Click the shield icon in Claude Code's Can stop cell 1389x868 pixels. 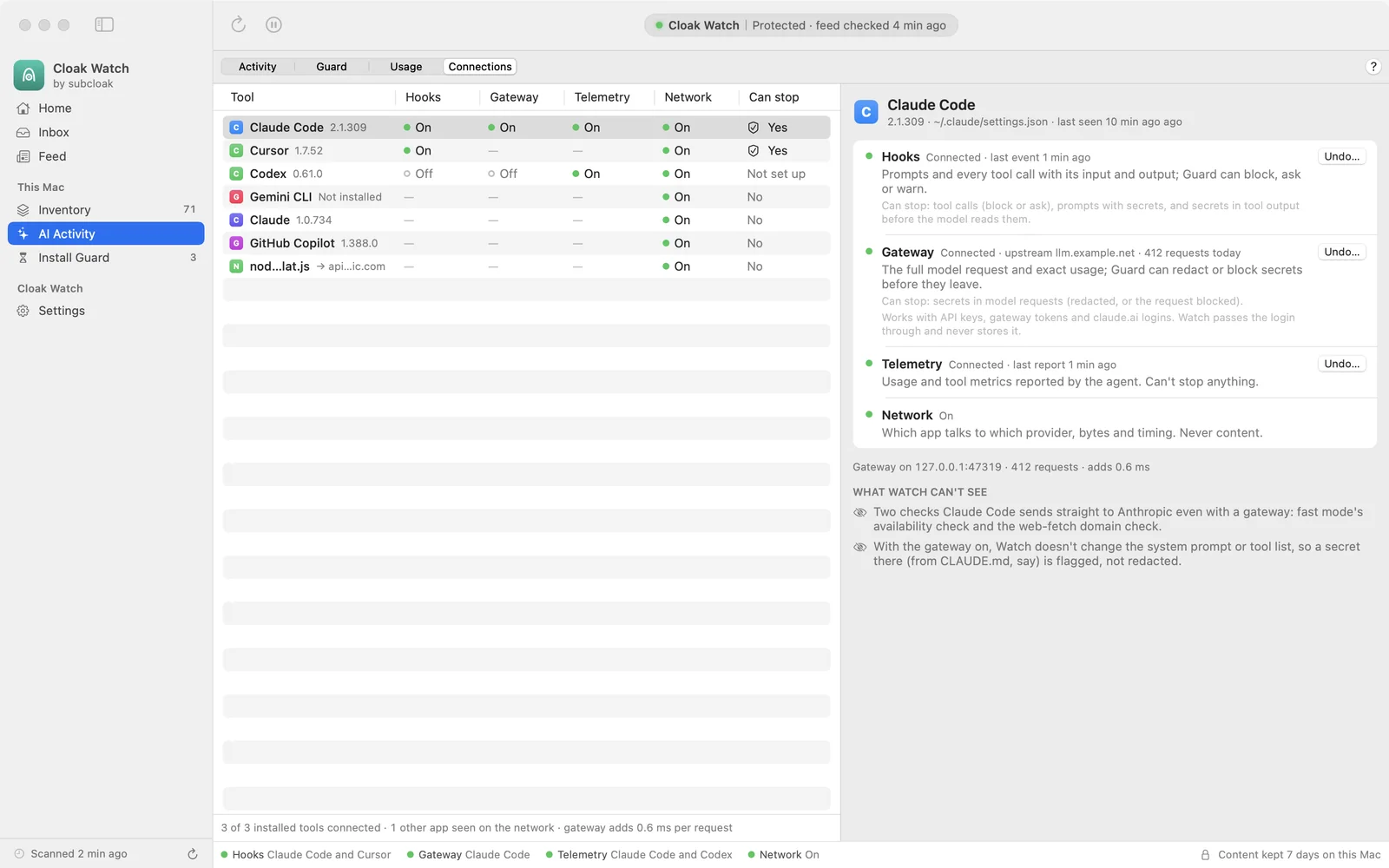[754, 128]
